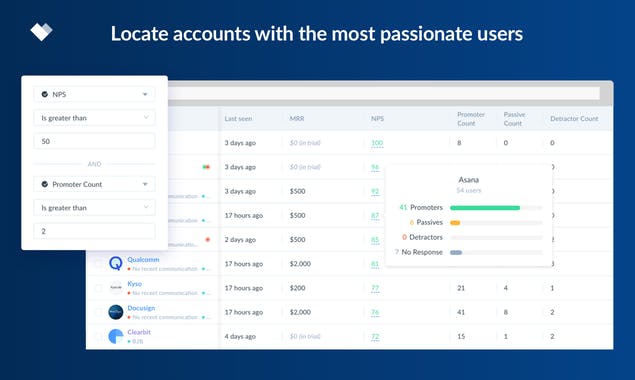Sort by the NPS column header

point(377,119)
